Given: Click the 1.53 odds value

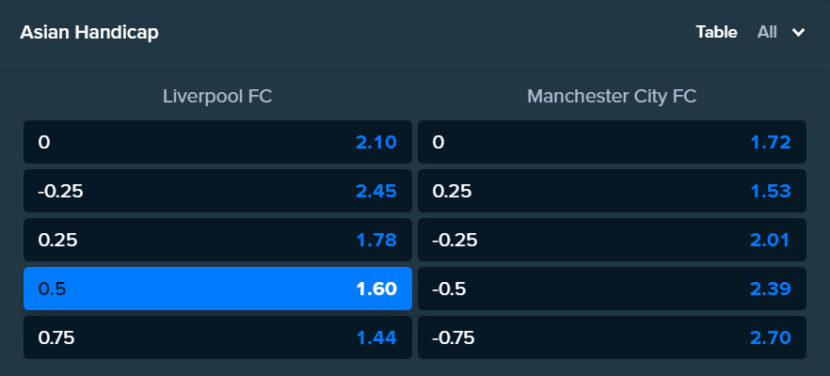Looking at the screenshot, I should tap(771, 191).
